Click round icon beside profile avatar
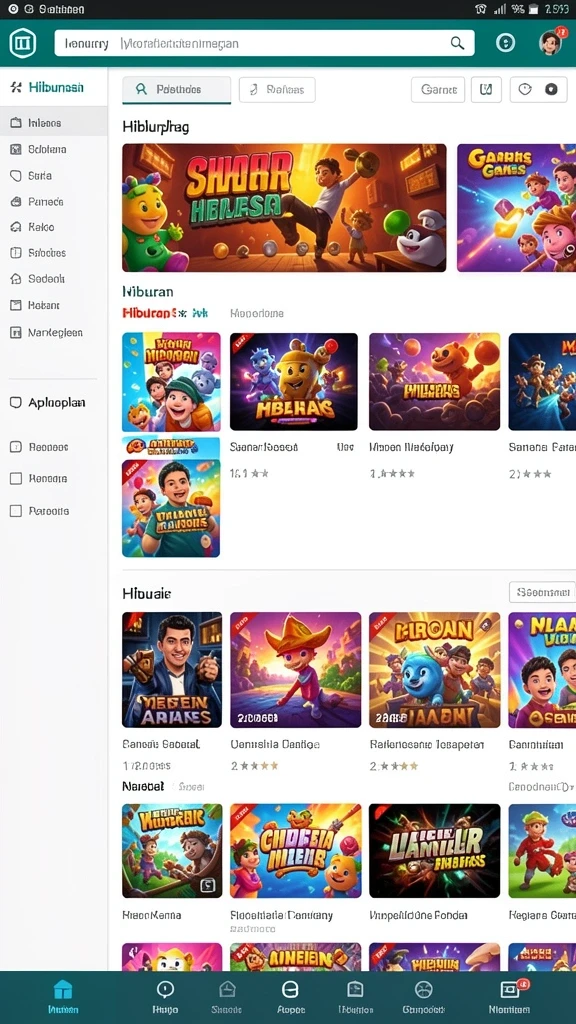The width and height of the screenshot is (576, 1024). [505, 43]
